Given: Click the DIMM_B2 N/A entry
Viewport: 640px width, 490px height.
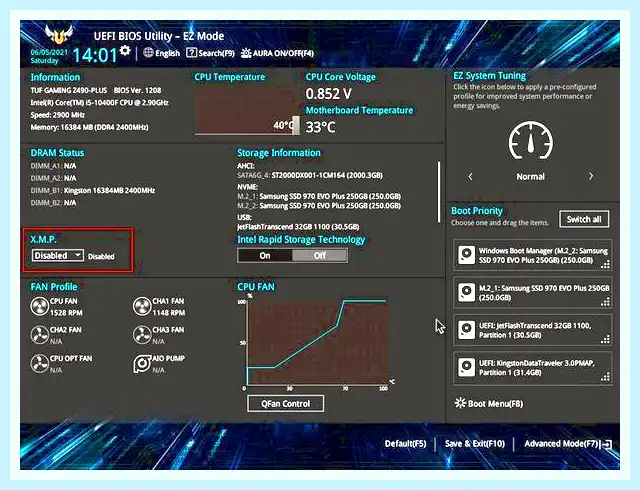Looking at the screenshot, I should coord(53,203).
